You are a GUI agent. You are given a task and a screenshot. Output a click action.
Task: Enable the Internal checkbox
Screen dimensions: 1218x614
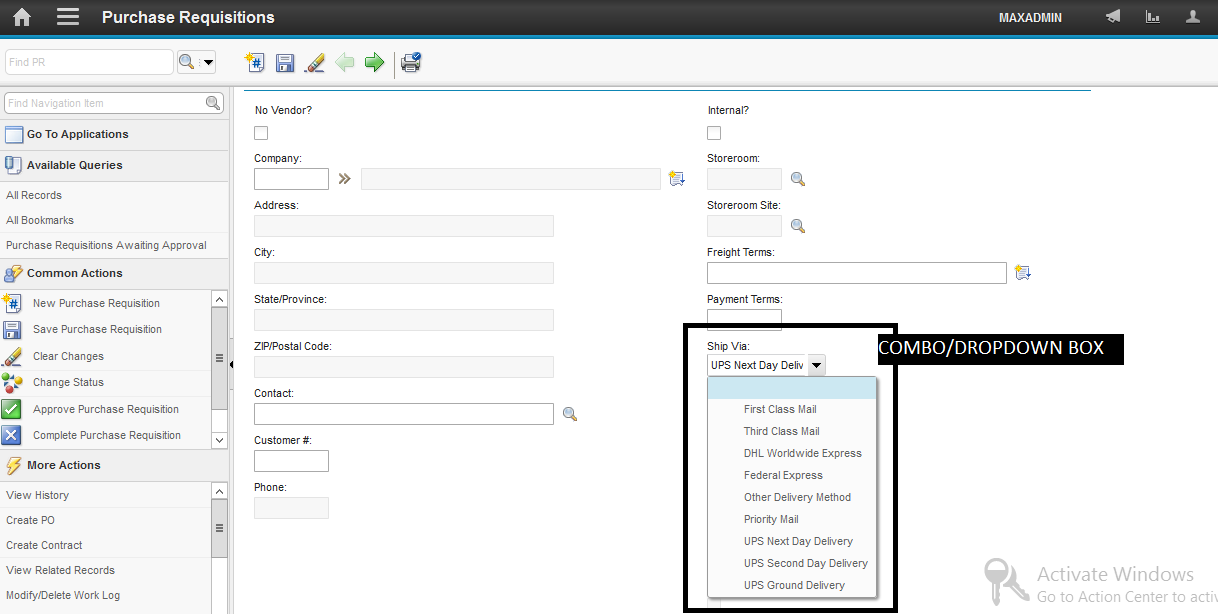713,132
